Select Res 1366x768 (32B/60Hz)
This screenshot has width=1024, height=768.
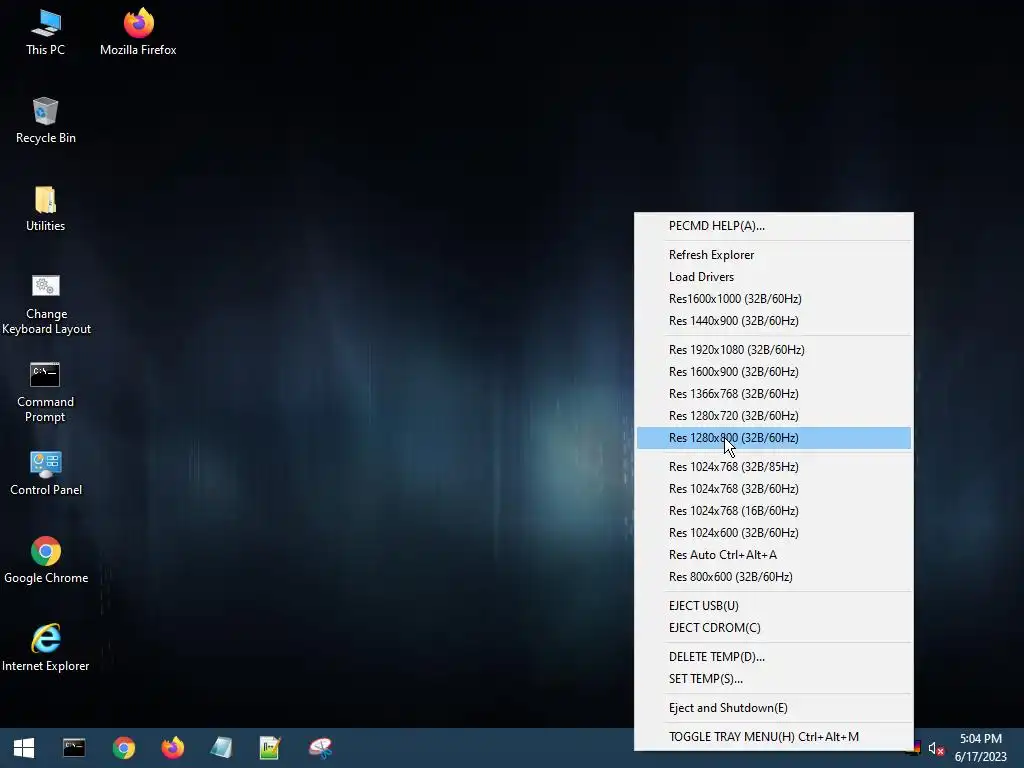pyautogui.click(x=774, y=394)
